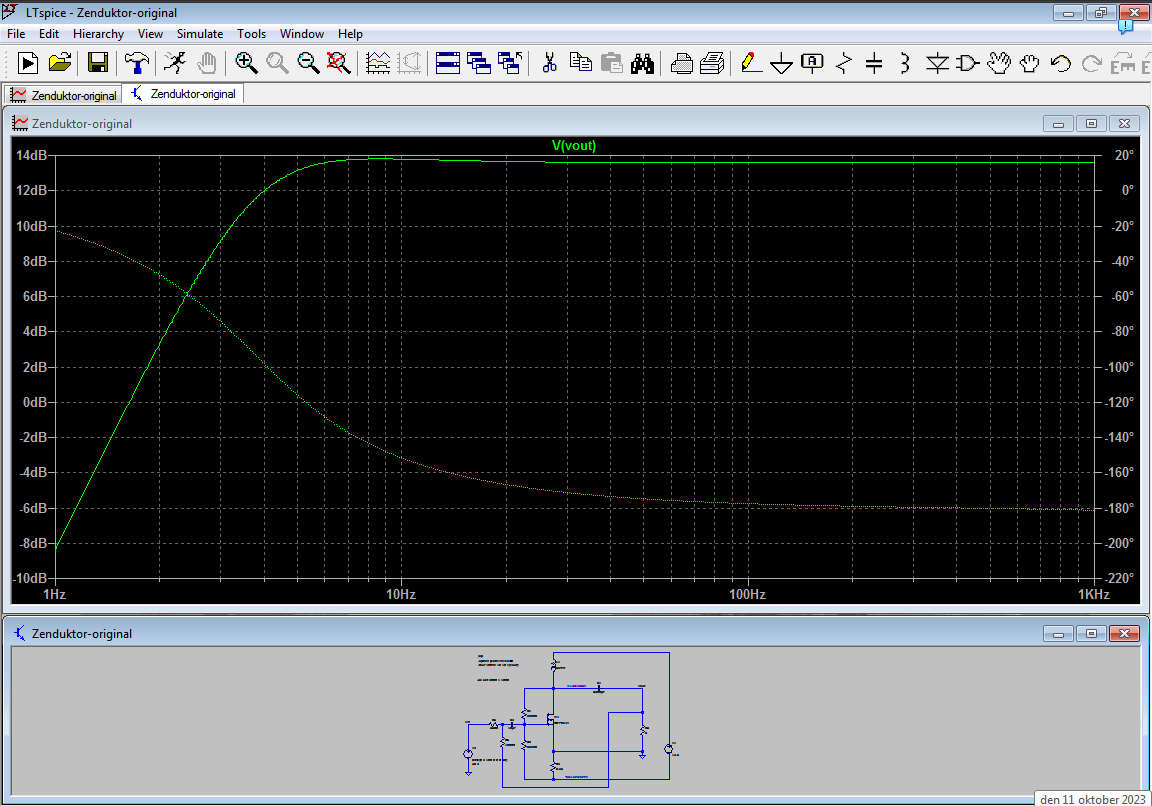Click the Tile Windows Horizontally icon

point(447,63)
